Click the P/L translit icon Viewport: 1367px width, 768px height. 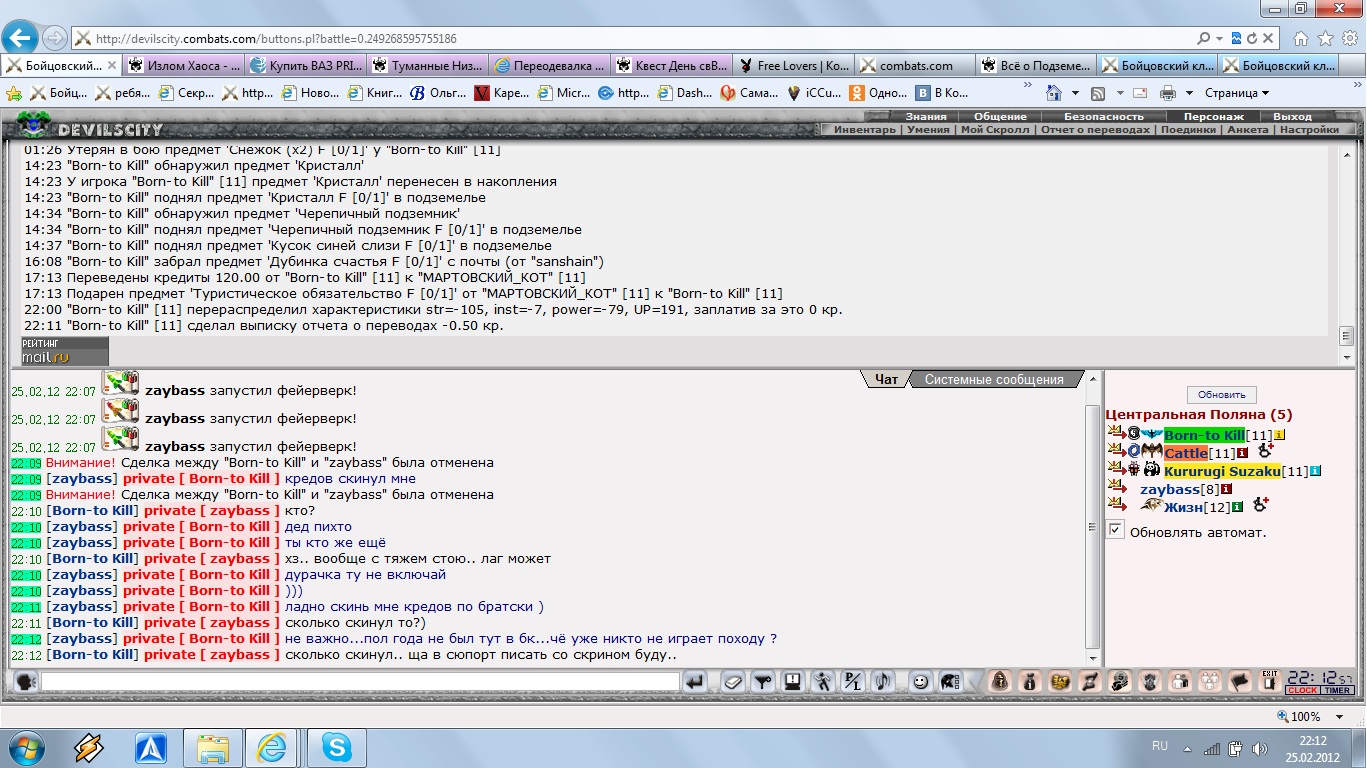pos(853,682)
